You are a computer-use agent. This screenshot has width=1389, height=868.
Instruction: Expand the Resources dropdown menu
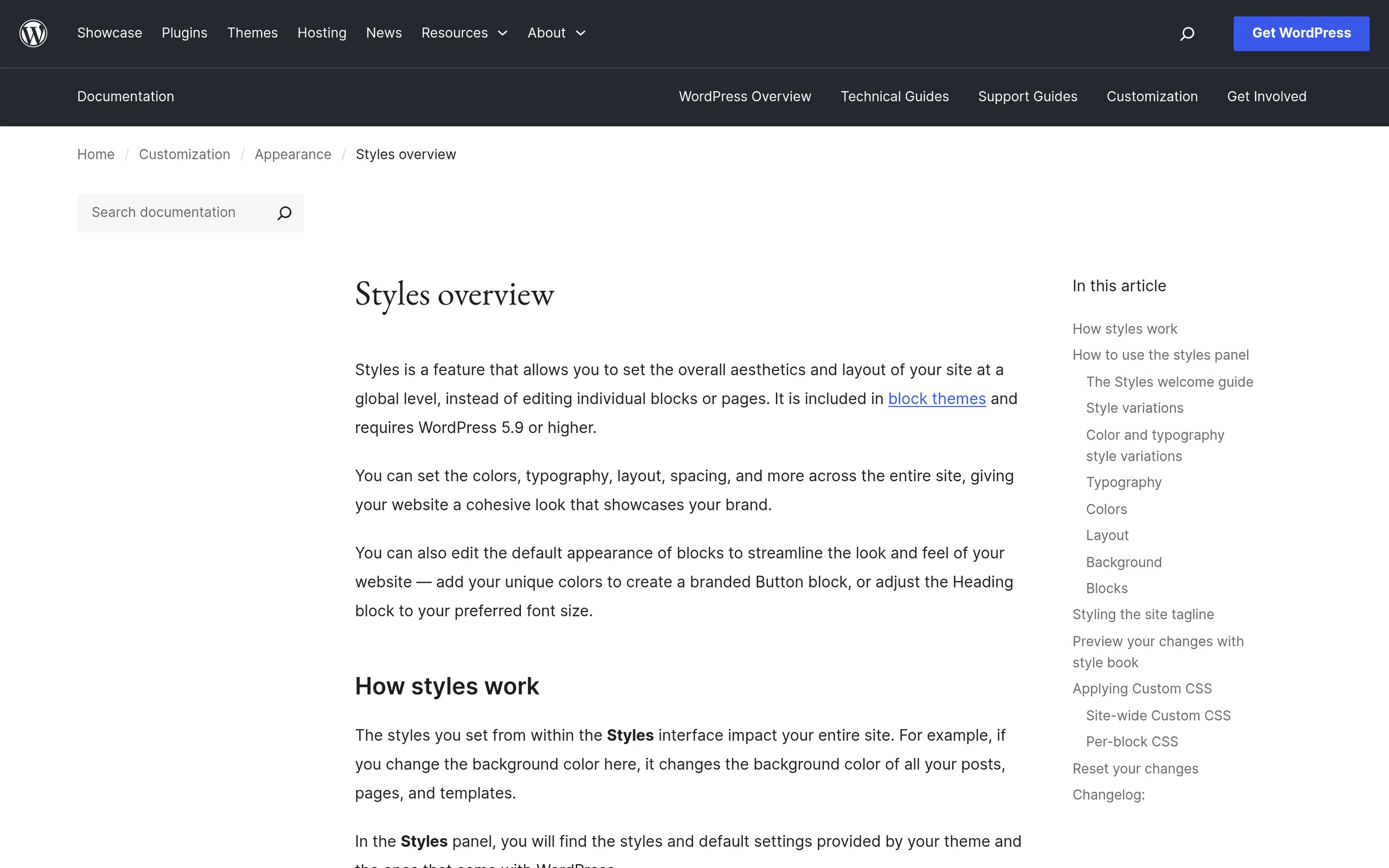coord(464,33)
